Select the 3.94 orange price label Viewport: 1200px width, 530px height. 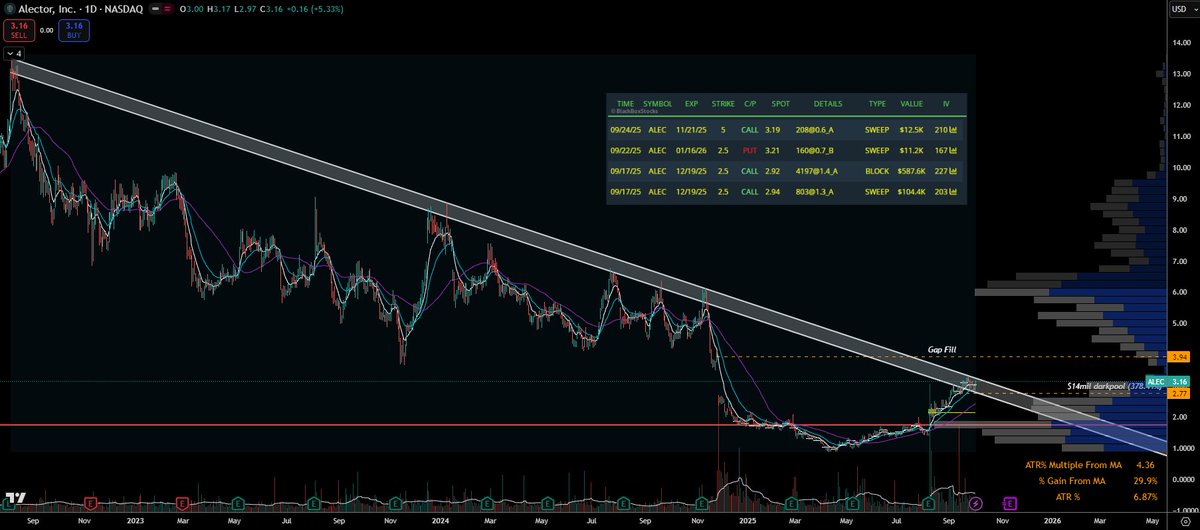click(x=1179, y=356)
